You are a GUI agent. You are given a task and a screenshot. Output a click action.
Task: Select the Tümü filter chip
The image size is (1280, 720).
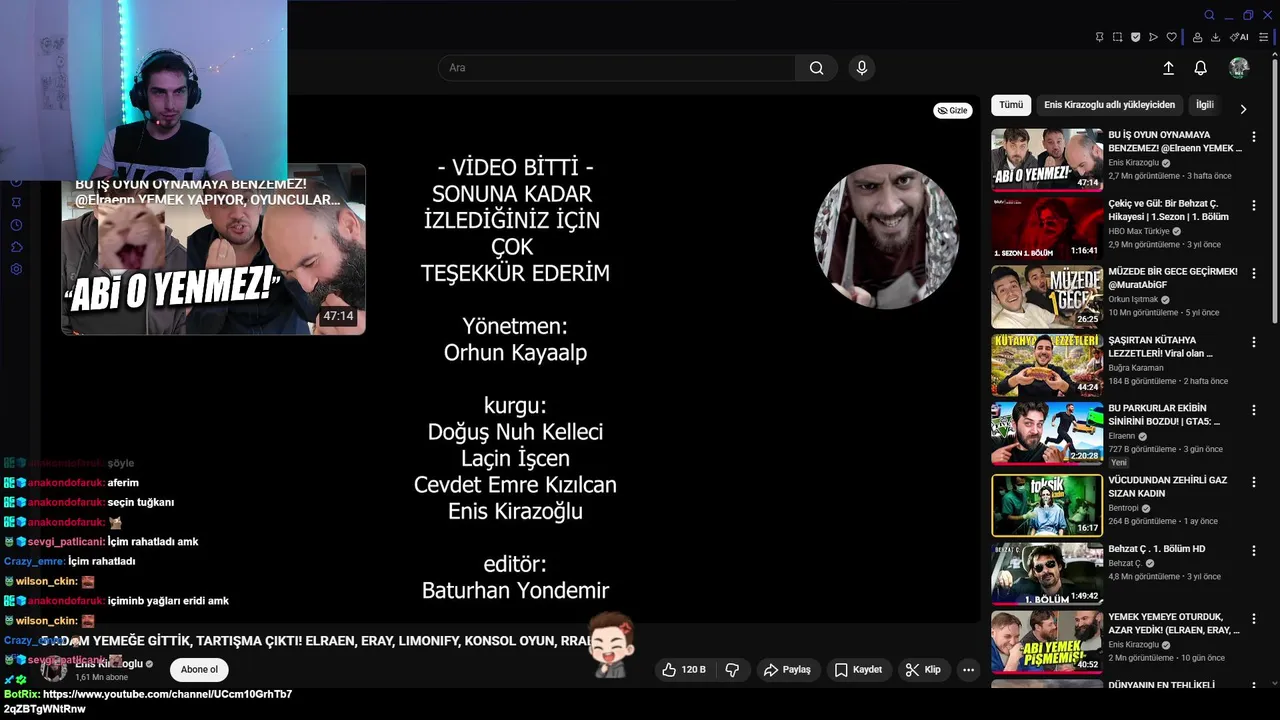(x=1011, y=105)
